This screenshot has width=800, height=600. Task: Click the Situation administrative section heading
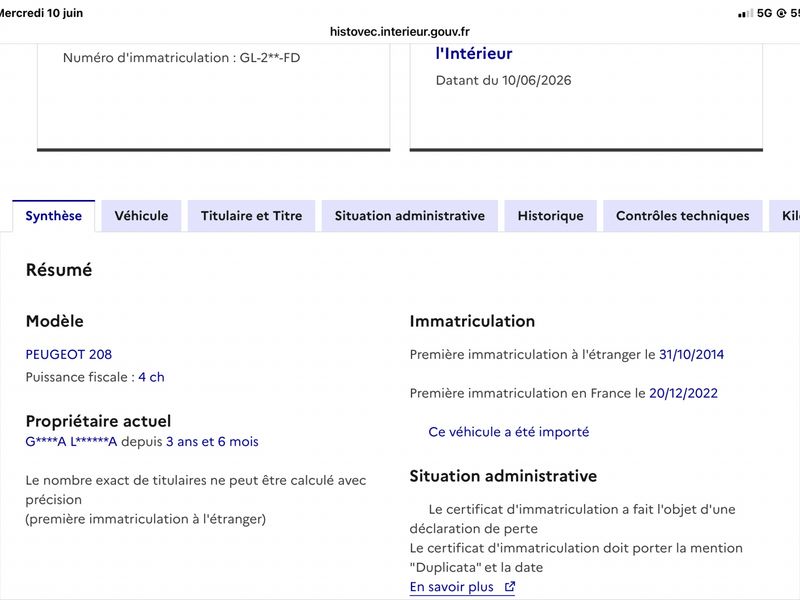503,476
